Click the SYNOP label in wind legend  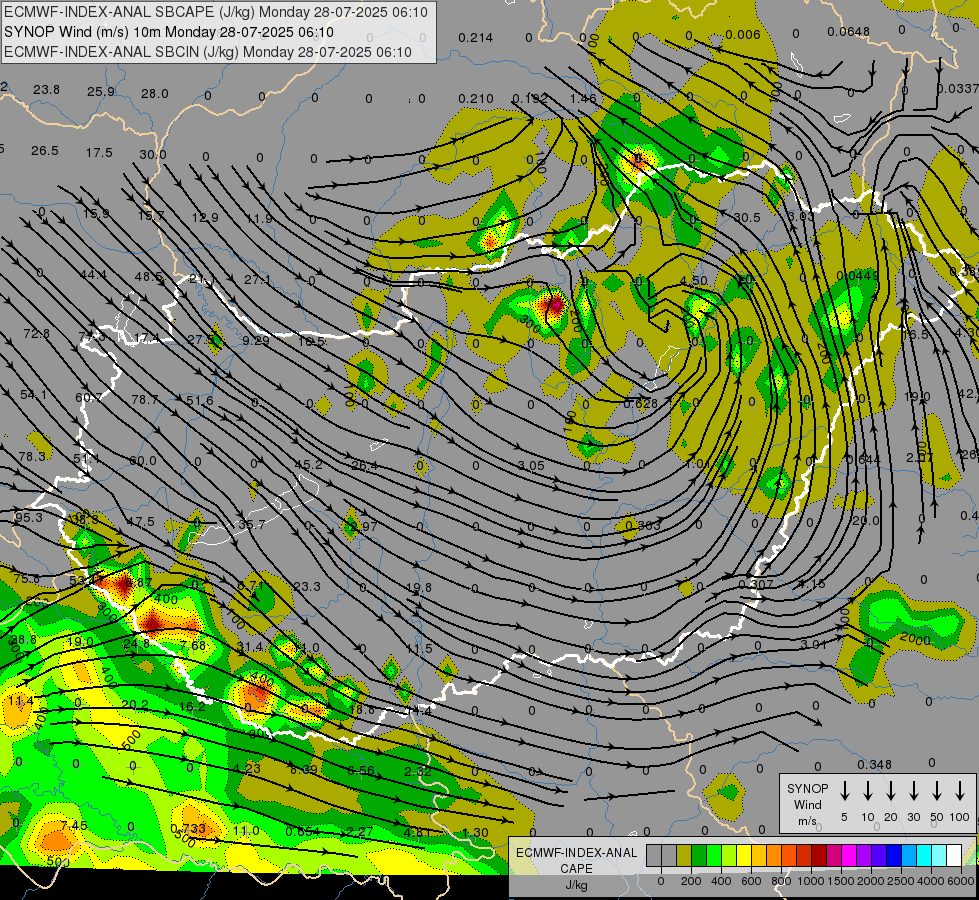click(x=807, y=789)
